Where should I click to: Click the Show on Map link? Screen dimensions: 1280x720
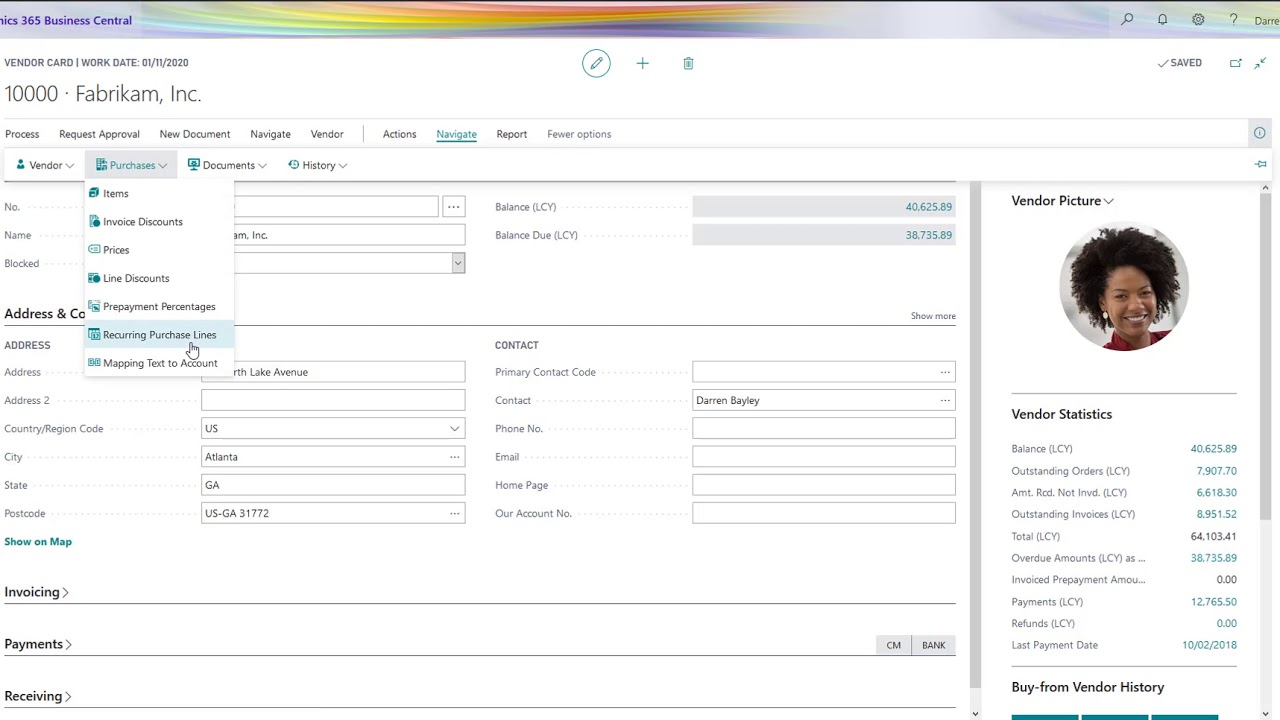(x=38, y=541)
